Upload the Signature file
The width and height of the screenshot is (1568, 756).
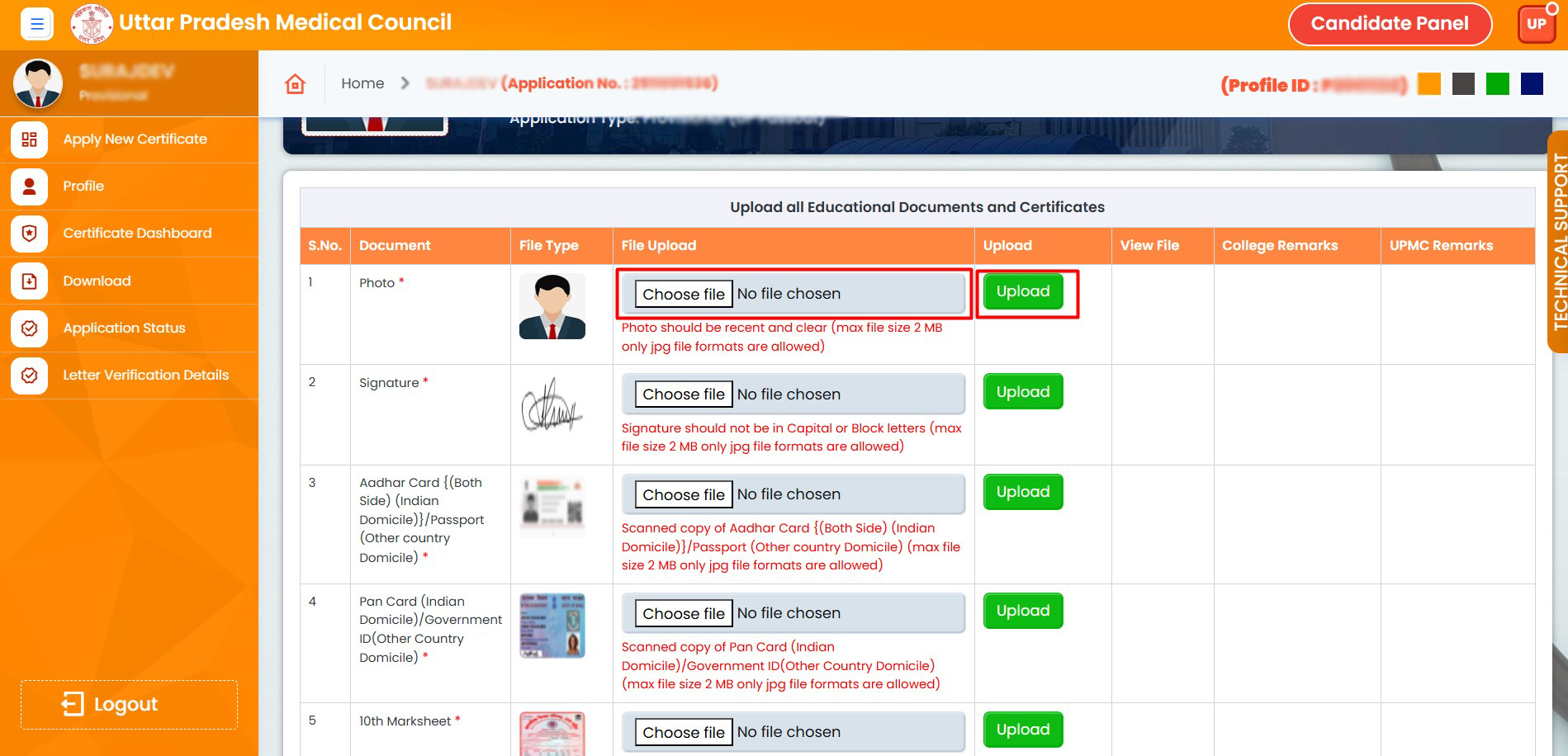[x=1022, y=392]
